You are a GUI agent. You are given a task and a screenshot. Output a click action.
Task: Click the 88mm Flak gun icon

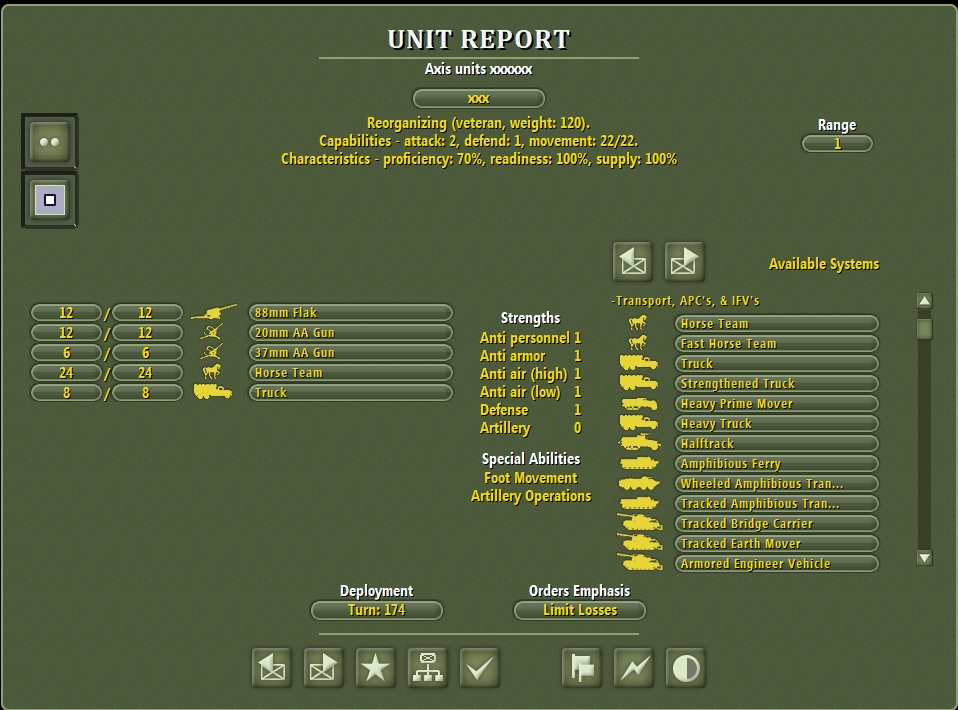213,312
